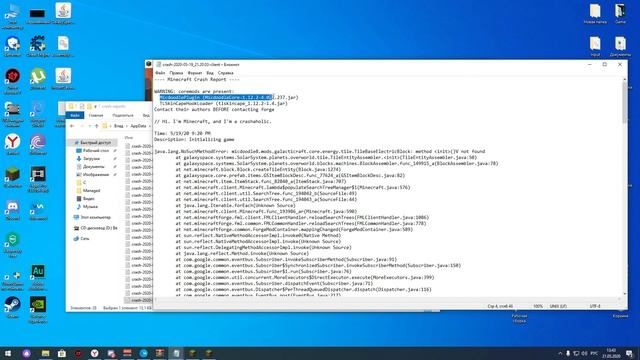Select the first crash file in Explorer list
The height and width of the screenshot is (360, 640).
click(x=139, y=146)
